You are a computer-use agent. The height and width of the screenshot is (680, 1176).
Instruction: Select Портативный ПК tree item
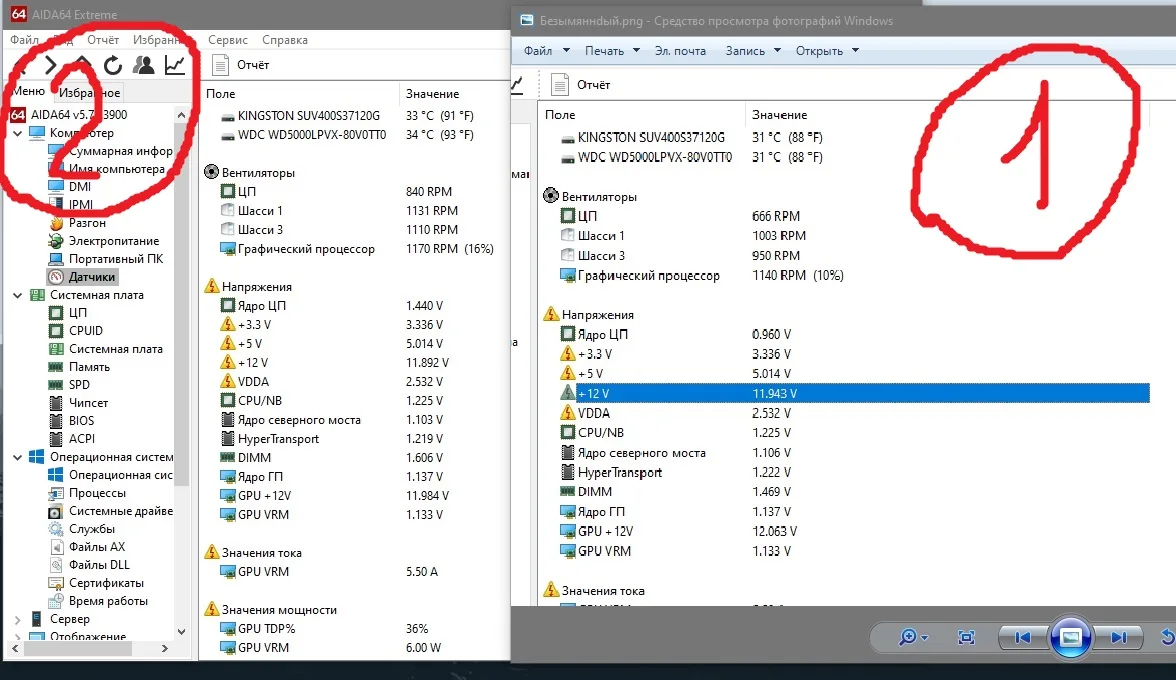click(116, 259)
